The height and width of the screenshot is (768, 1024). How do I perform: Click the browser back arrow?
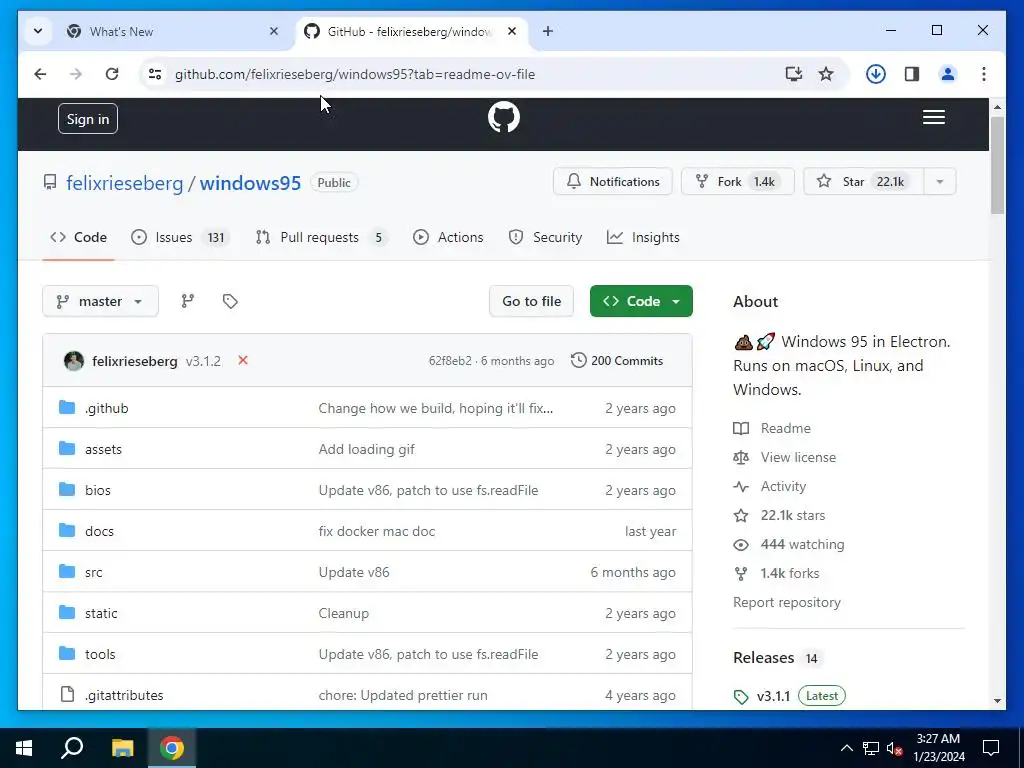[x=40, y=74]
